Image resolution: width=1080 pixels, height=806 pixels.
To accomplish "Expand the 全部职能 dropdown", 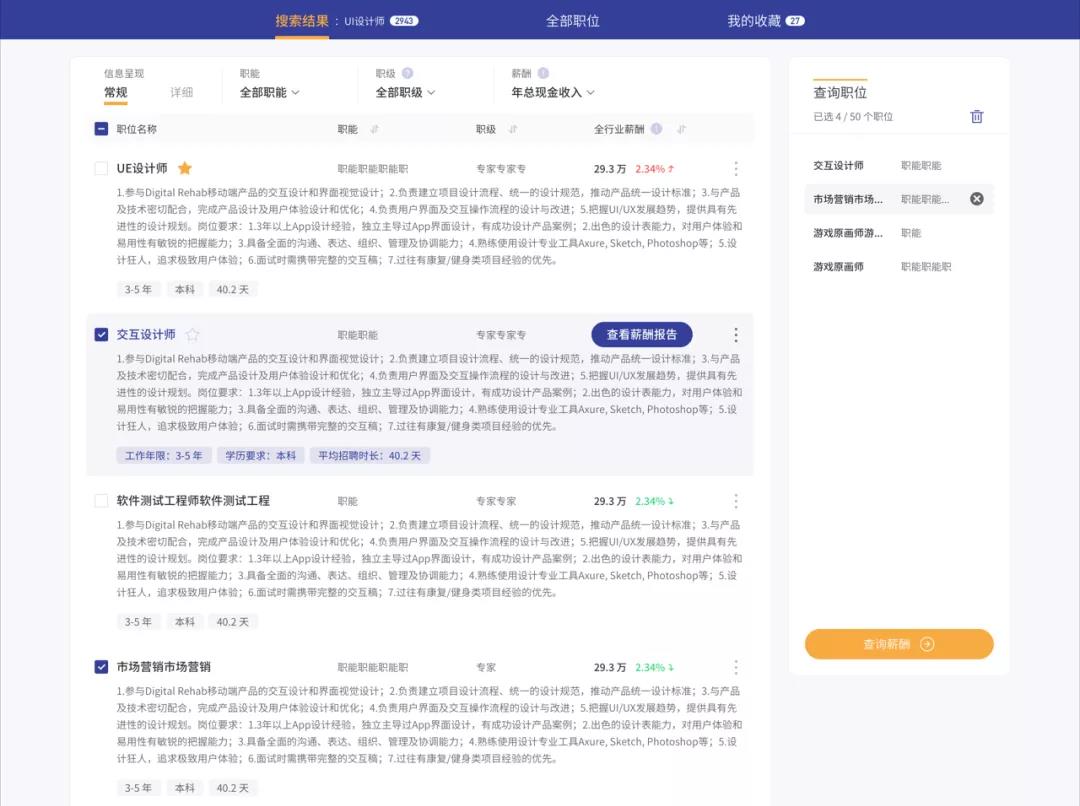I will [x=269, y=93].
